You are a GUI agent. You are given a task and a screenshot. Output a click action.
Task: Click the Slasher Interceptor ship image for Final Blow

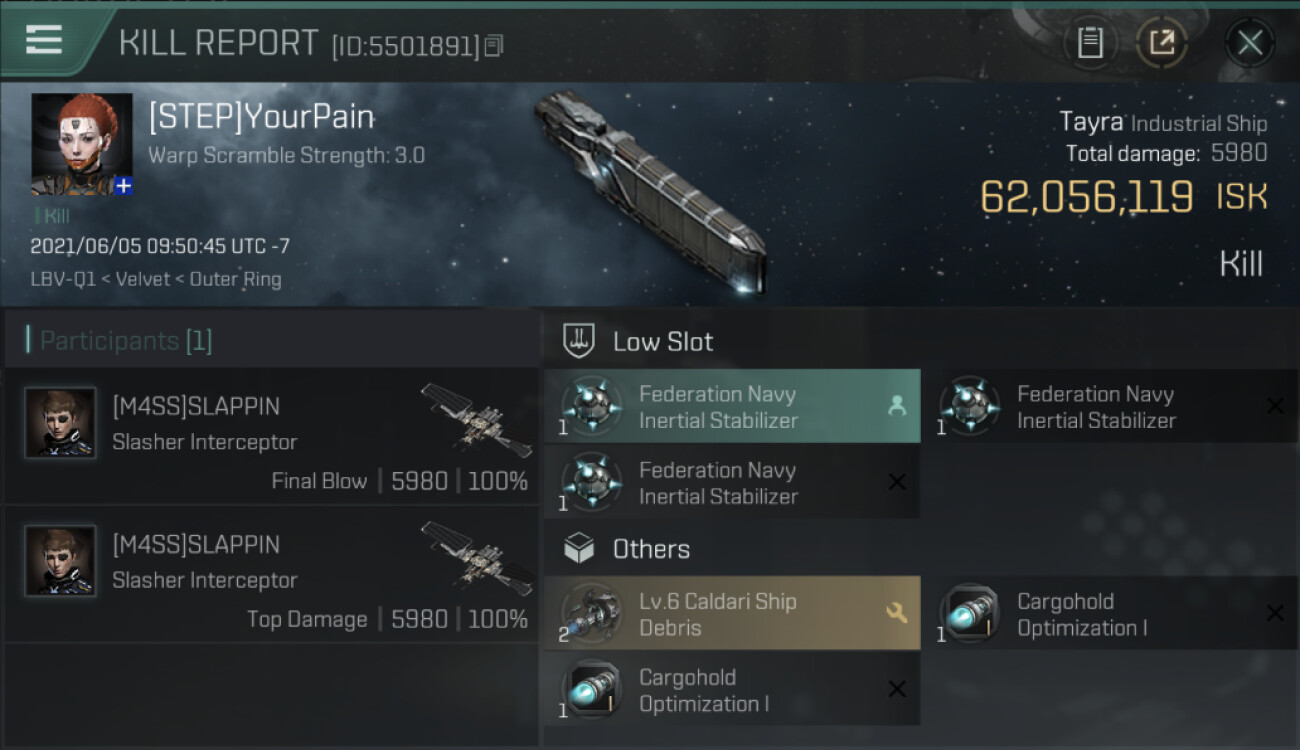pos(476,421)
